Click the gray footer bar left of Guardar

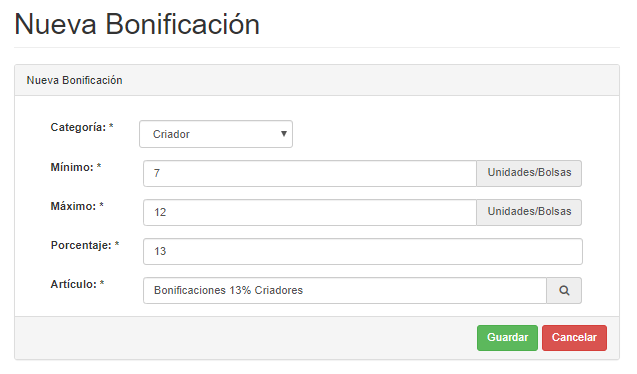[246, 338]
